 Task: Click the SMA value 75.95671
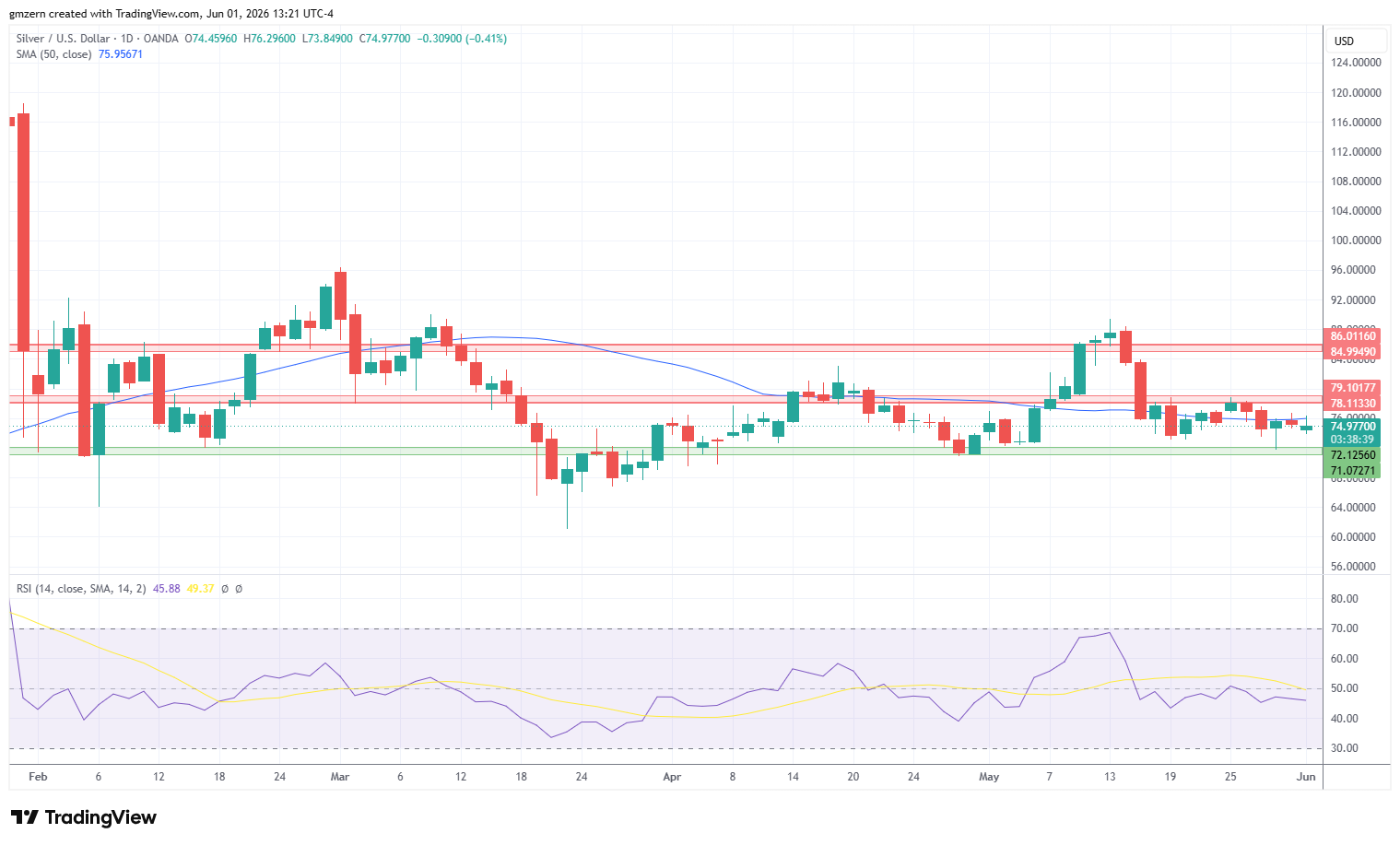(121, 54)
